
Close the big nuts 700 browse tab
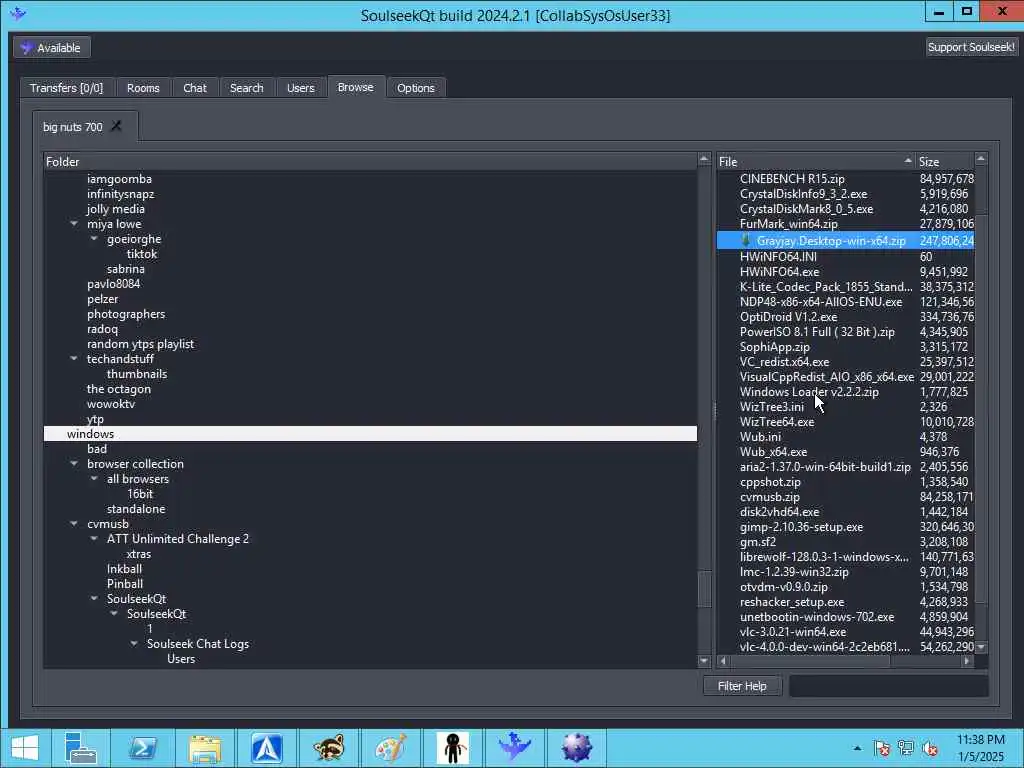116,125
